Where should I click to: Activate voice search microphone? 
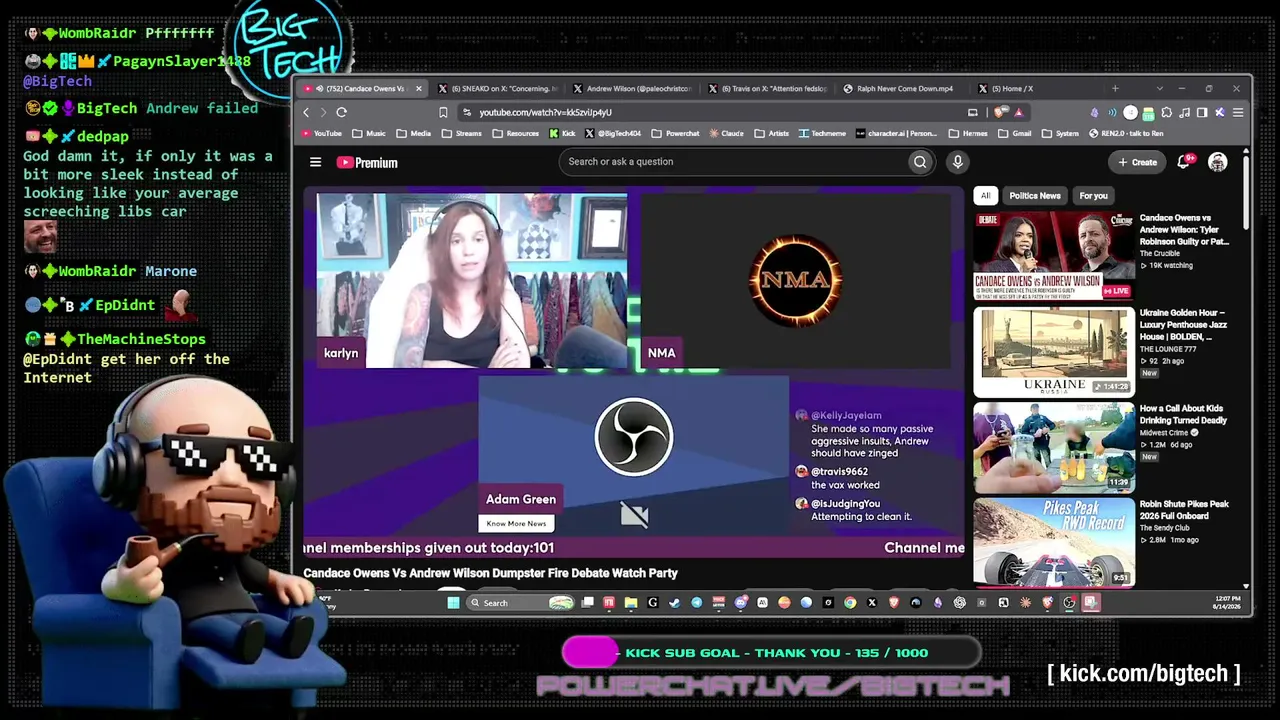(957, 162)
